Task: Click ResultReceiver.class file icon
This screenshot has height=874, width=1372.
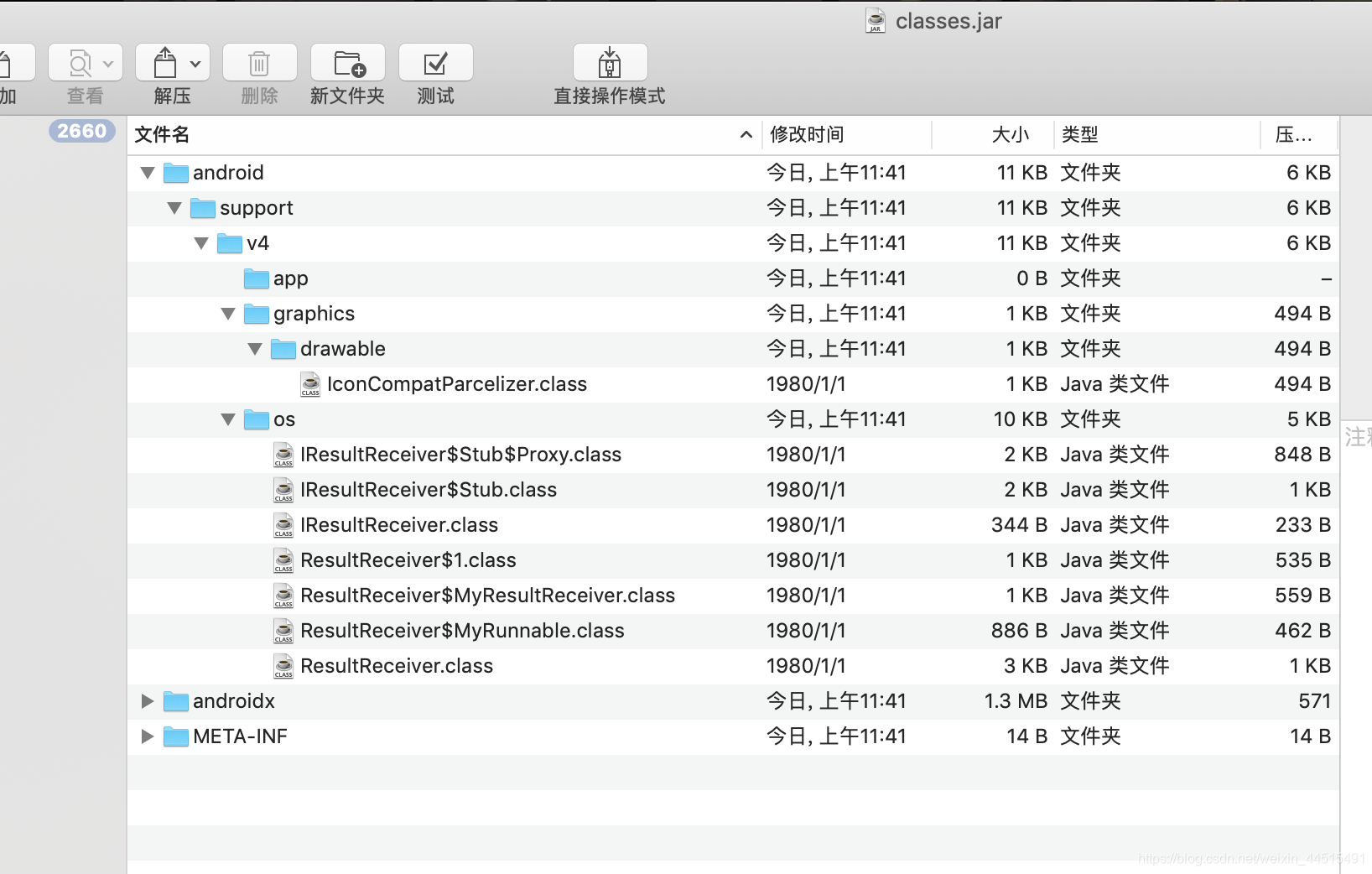Action: tap(283, 666)
